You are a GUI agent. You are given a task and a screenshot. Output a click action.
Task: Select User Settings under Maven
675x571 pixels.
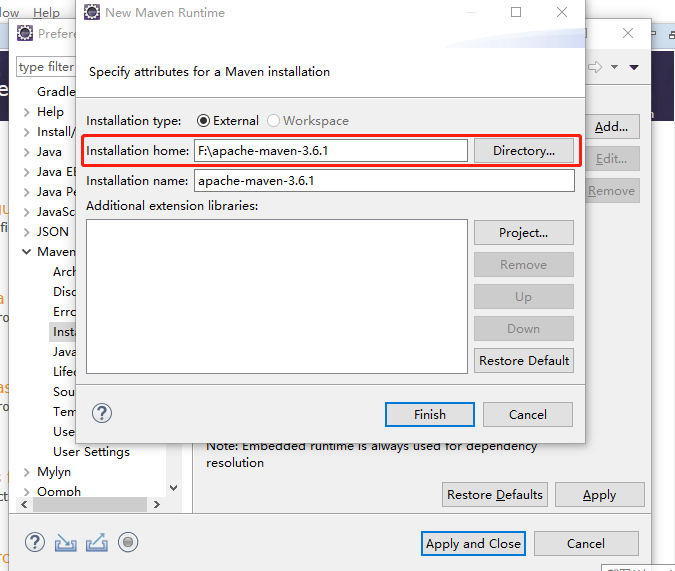coord(91,452)
